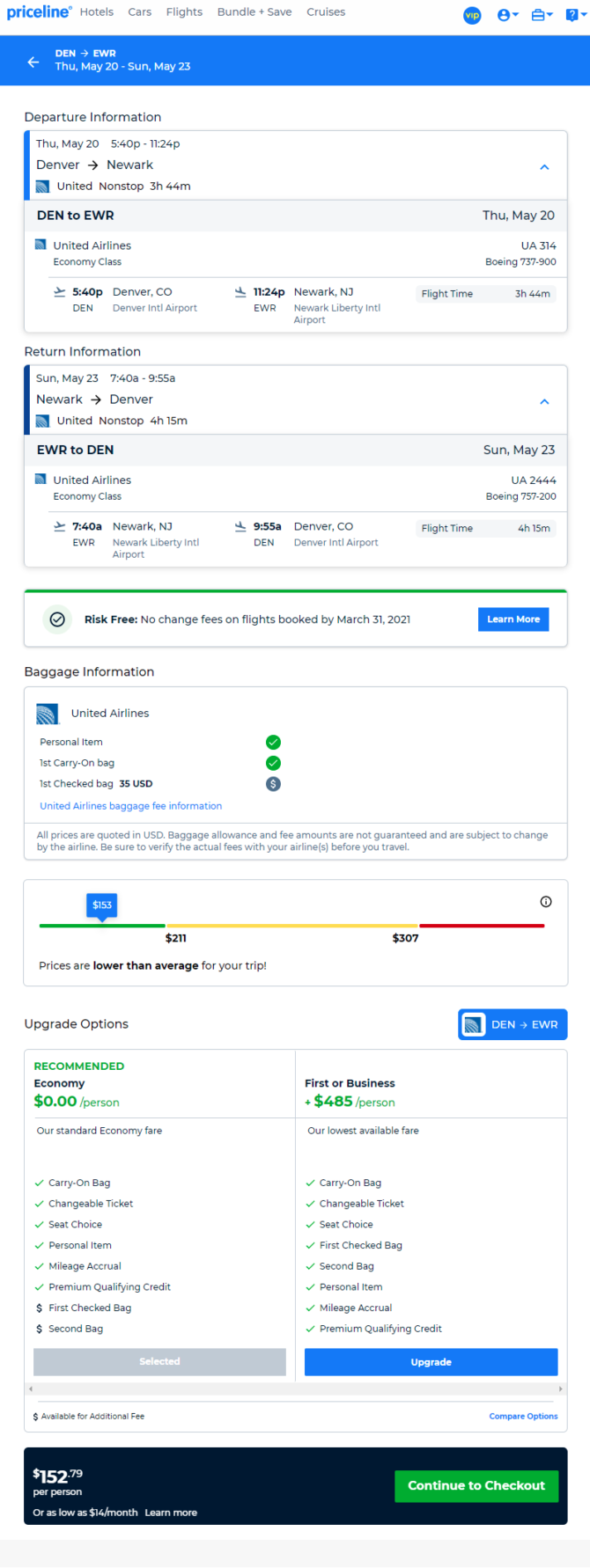Collapse the departure flight details
Image resolution: width=590 pixels, height=1568 pixels.
coord(544,167)
